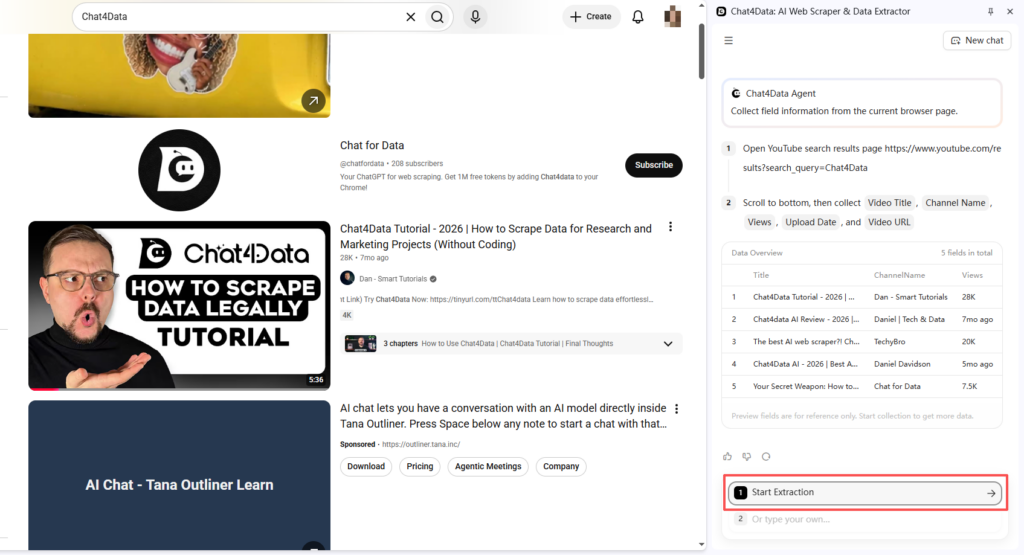Play the Chat4Data Tutorial video thumbnail
1024x555 pixels.
tap(180, 305)
